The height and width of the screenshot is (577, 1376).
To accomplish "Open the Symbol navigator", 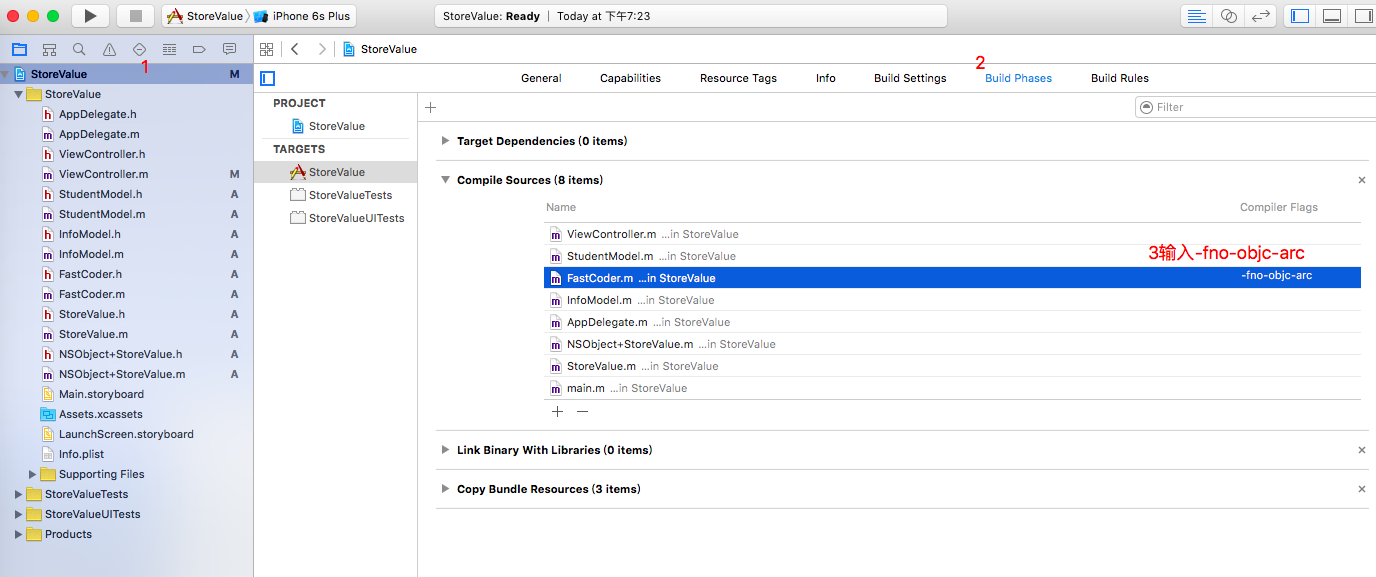I will click(49, 49).
